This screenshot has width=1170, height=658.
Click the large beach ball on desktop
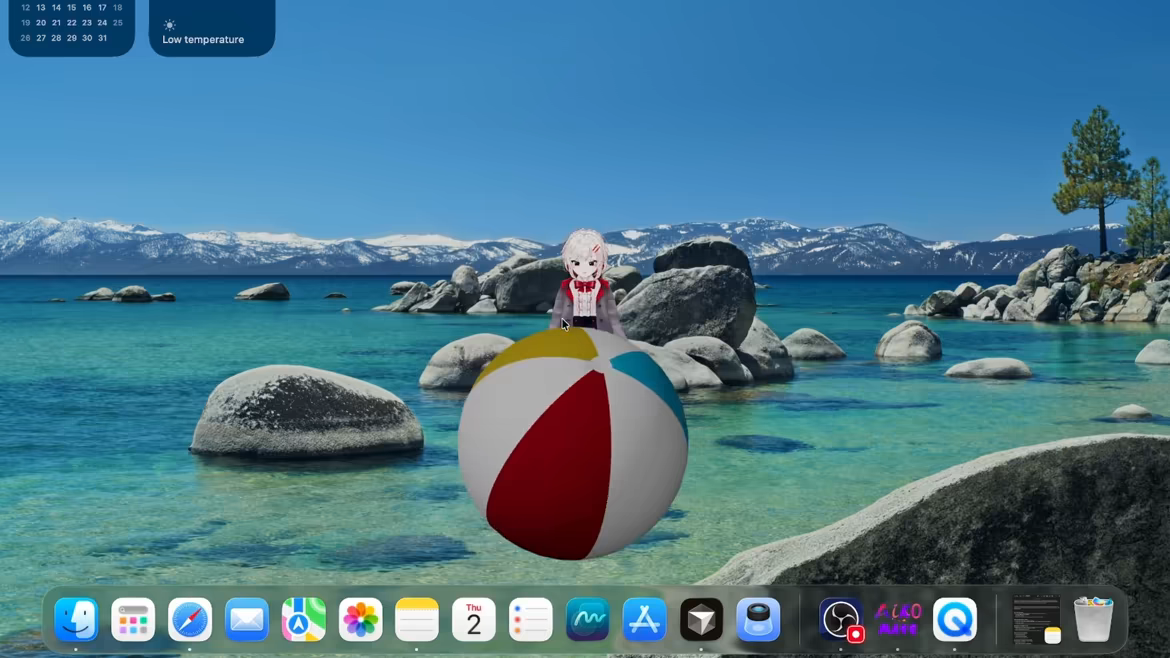click(x=572, y=444)
